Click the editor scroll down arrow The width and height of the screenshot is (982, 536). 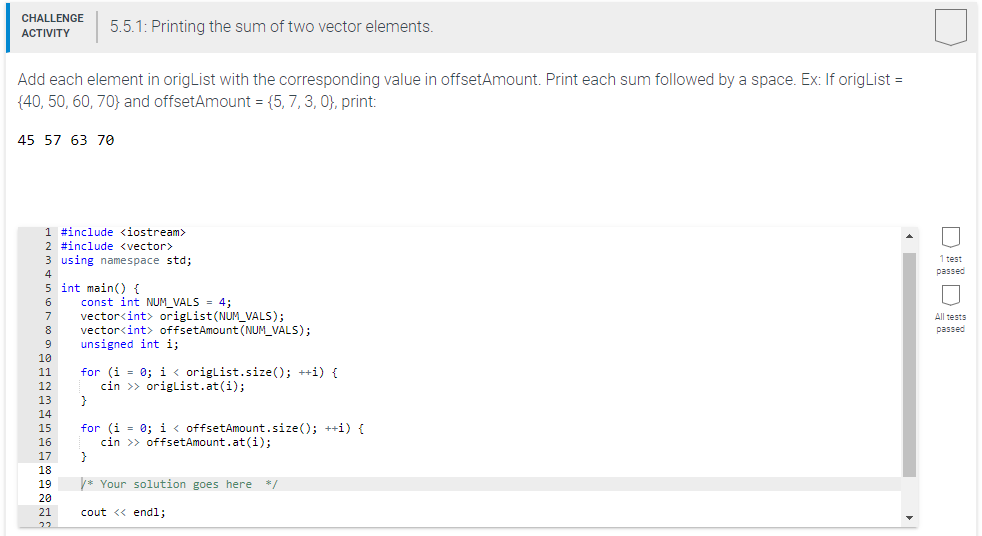[x=909, y=518]
